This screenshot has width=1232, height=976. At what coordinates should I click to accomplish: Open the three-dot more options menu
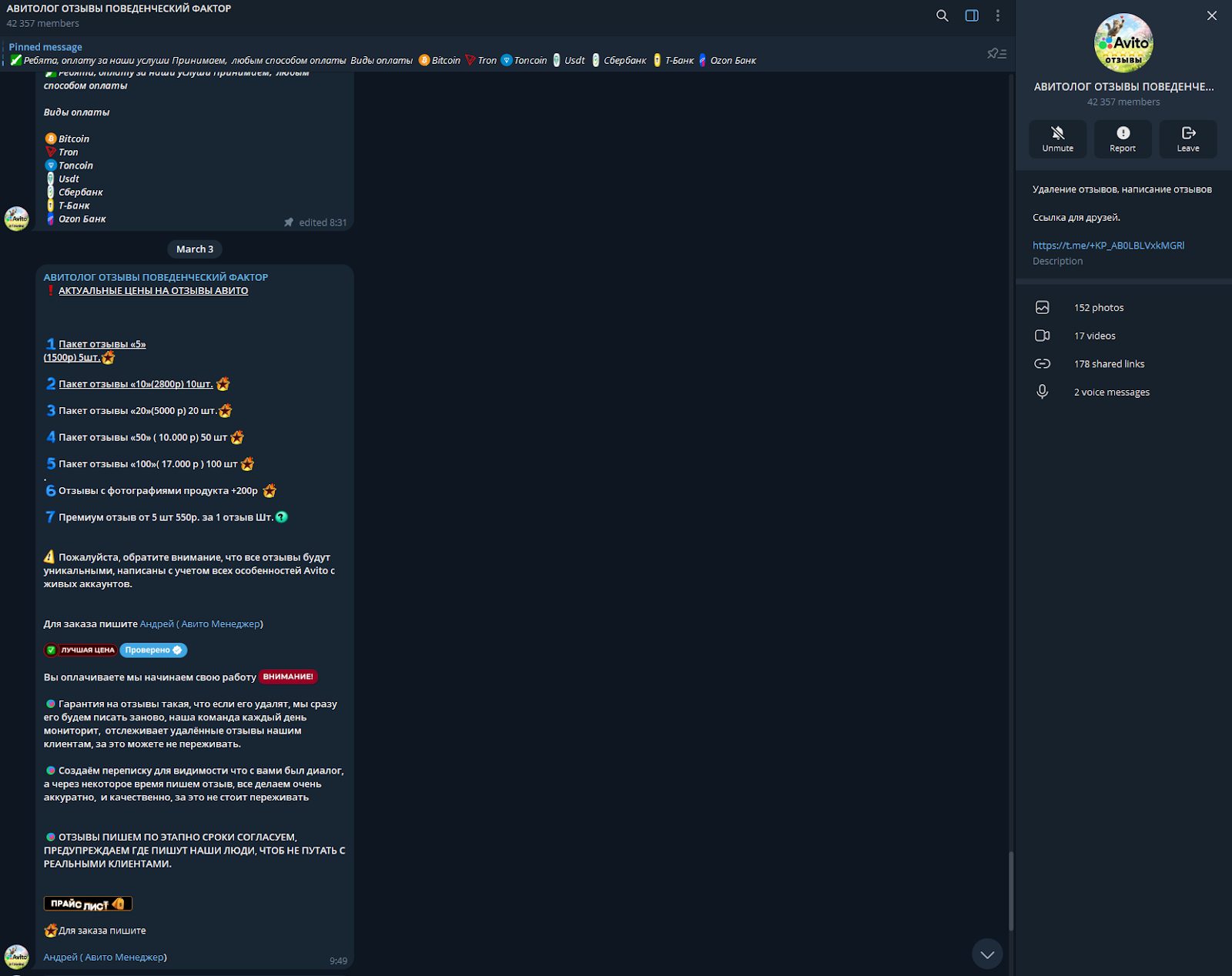998,15
